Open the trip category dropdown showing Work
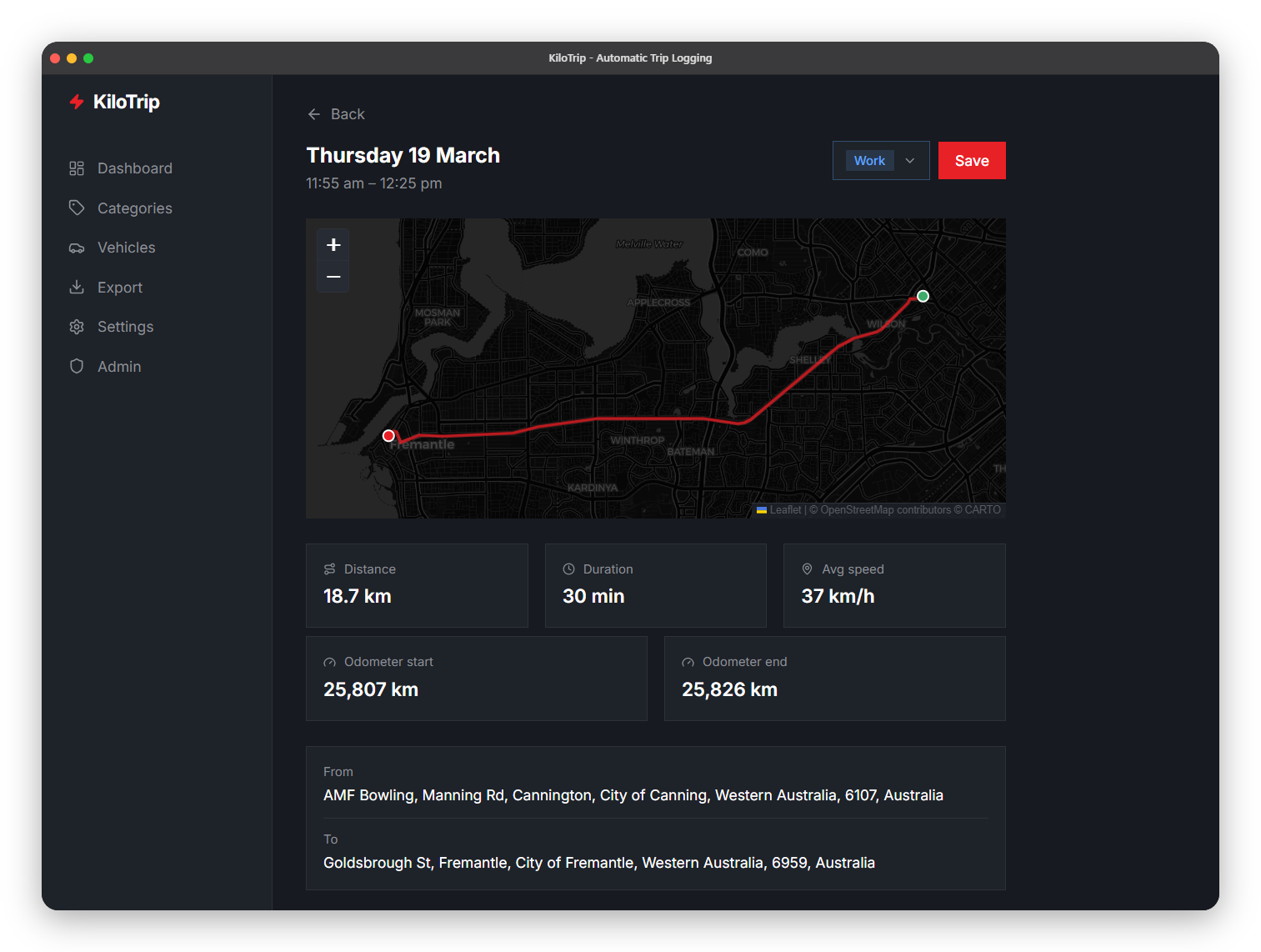1261x952 pixels. [869, 160]
